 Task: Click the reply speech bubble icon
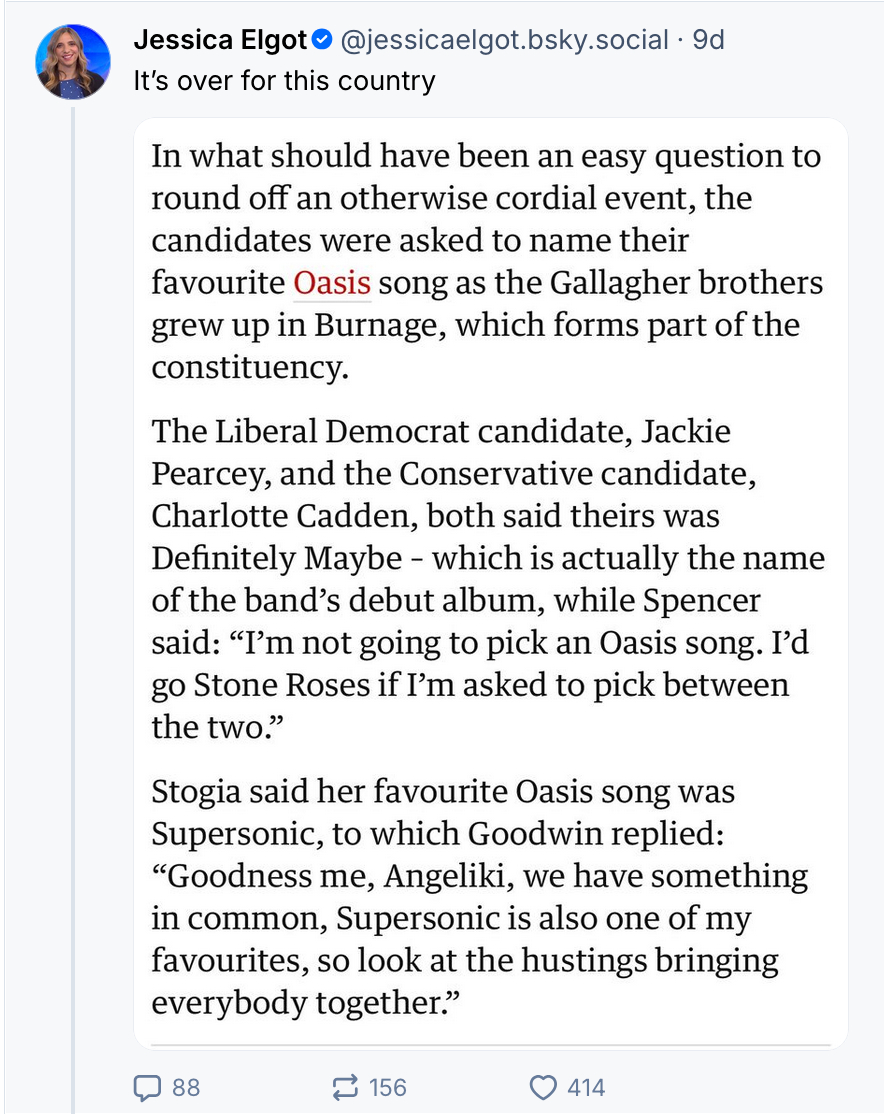(x=147, y=1087)
